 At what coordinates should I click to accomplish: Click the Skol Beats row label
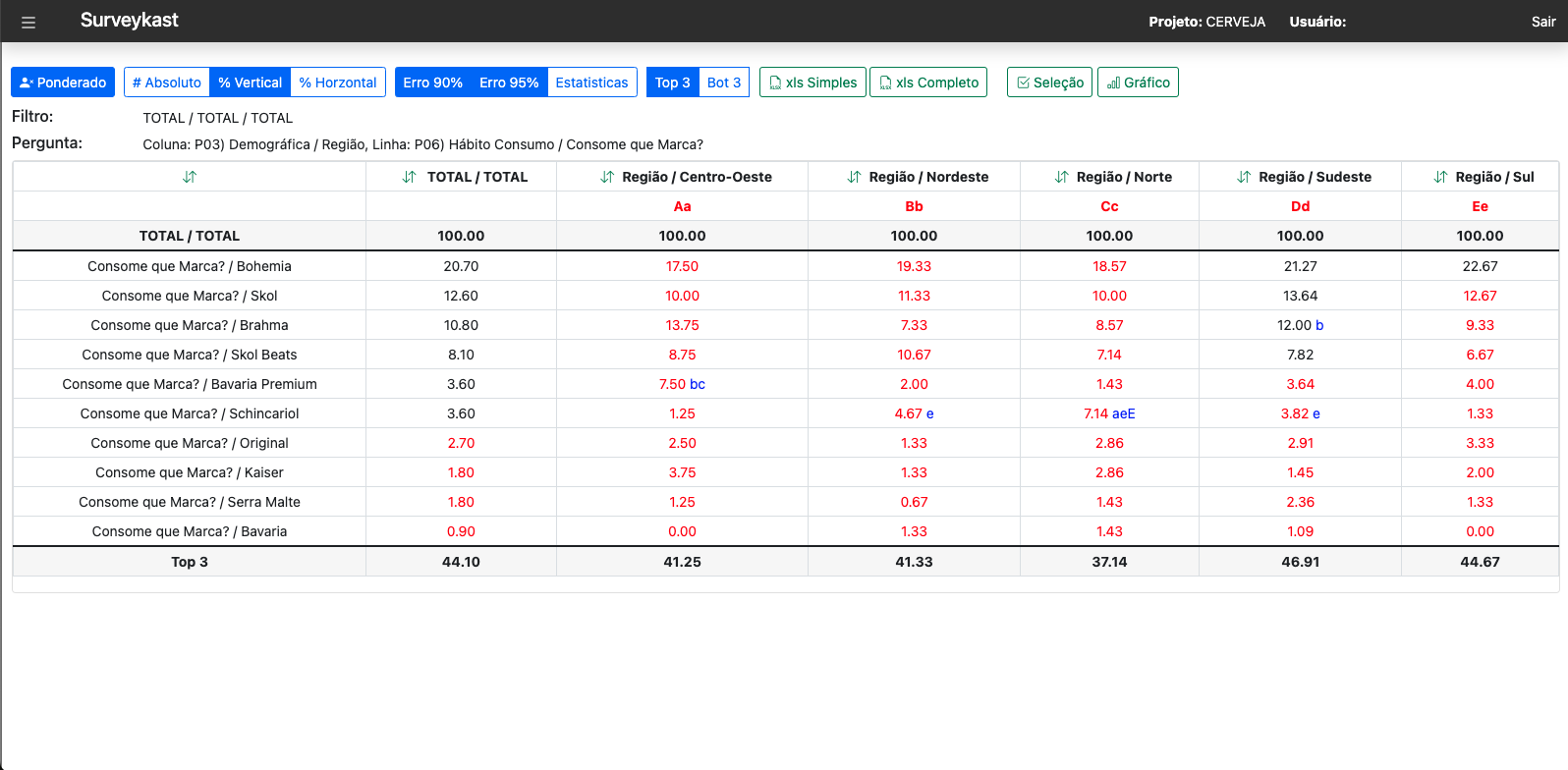coord(190,355)
